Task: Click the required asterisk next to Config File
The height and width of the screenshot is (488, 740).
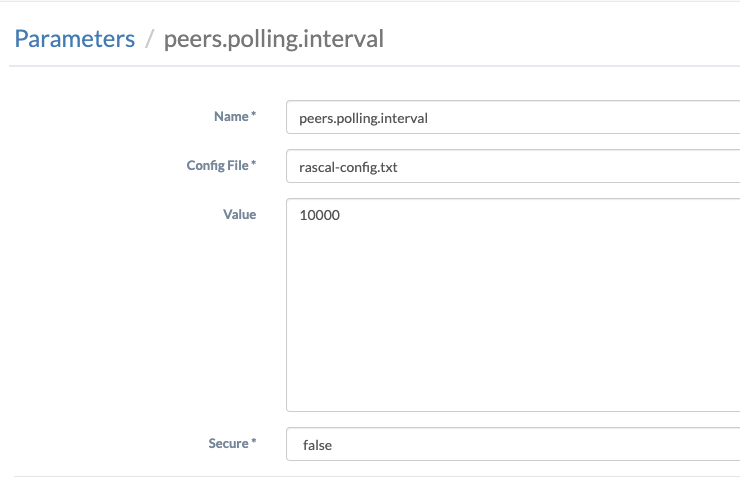Action: [x=254, y=165]
